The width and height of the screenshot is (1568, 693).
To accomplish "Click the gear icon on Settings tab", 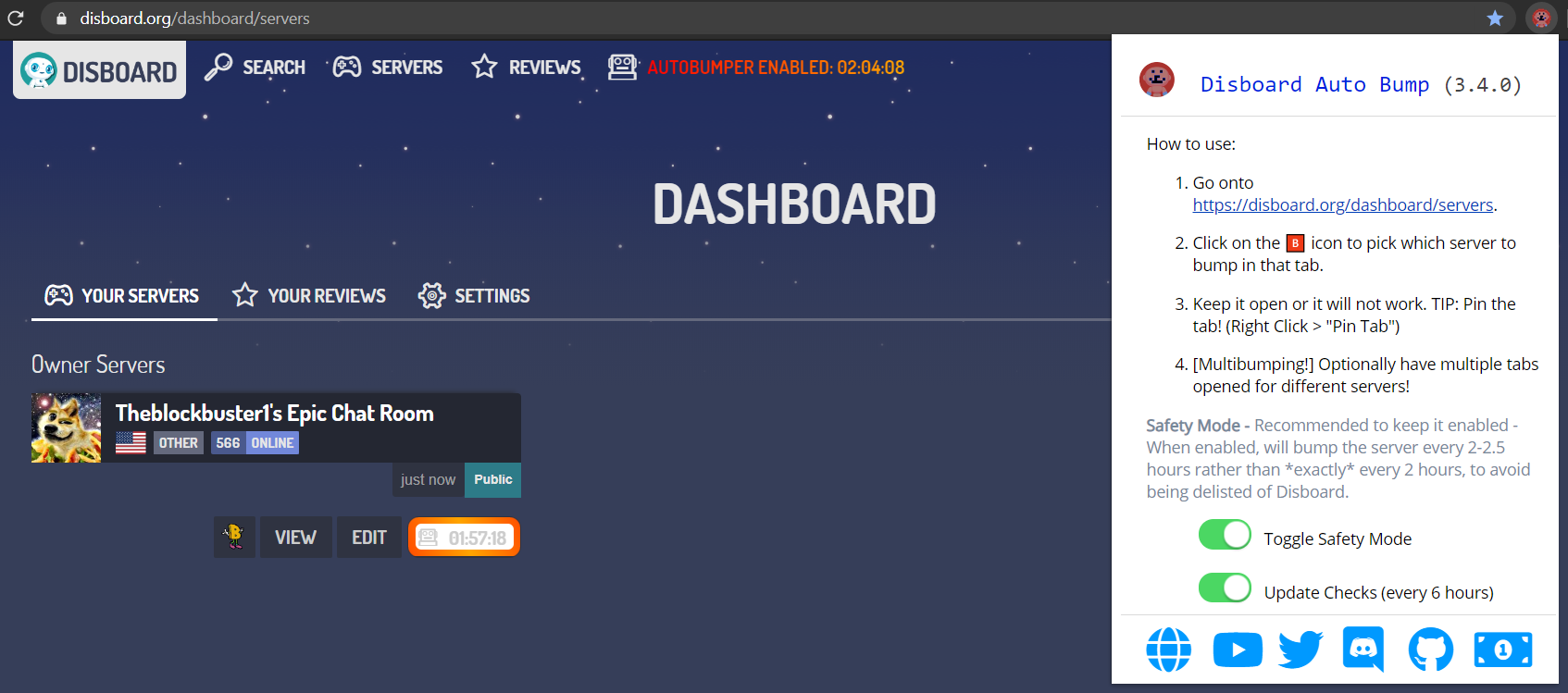I will [x=431, y=296].
